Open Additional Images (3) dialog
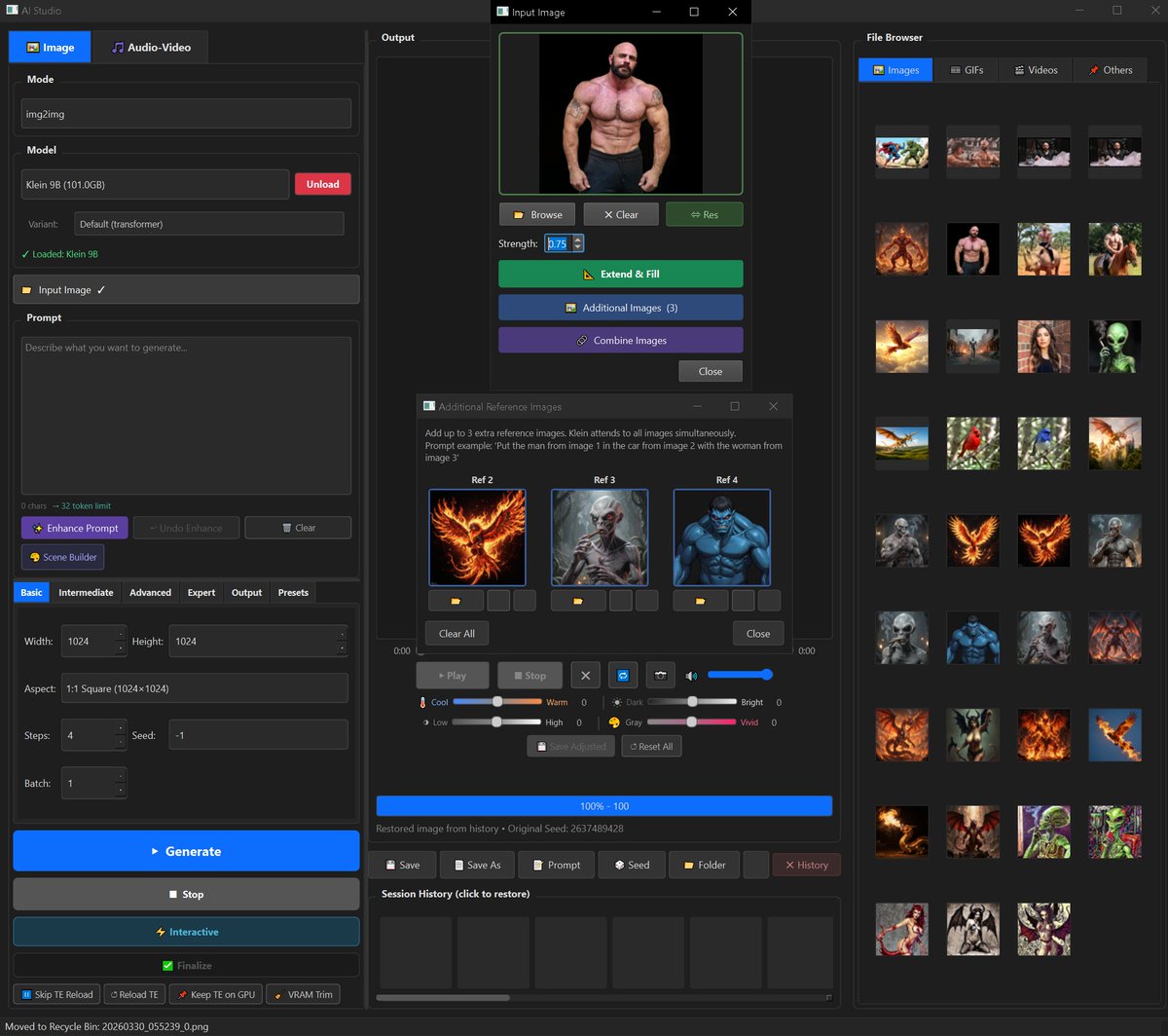Screen dimensions: 1168x1036 point(621,308)
